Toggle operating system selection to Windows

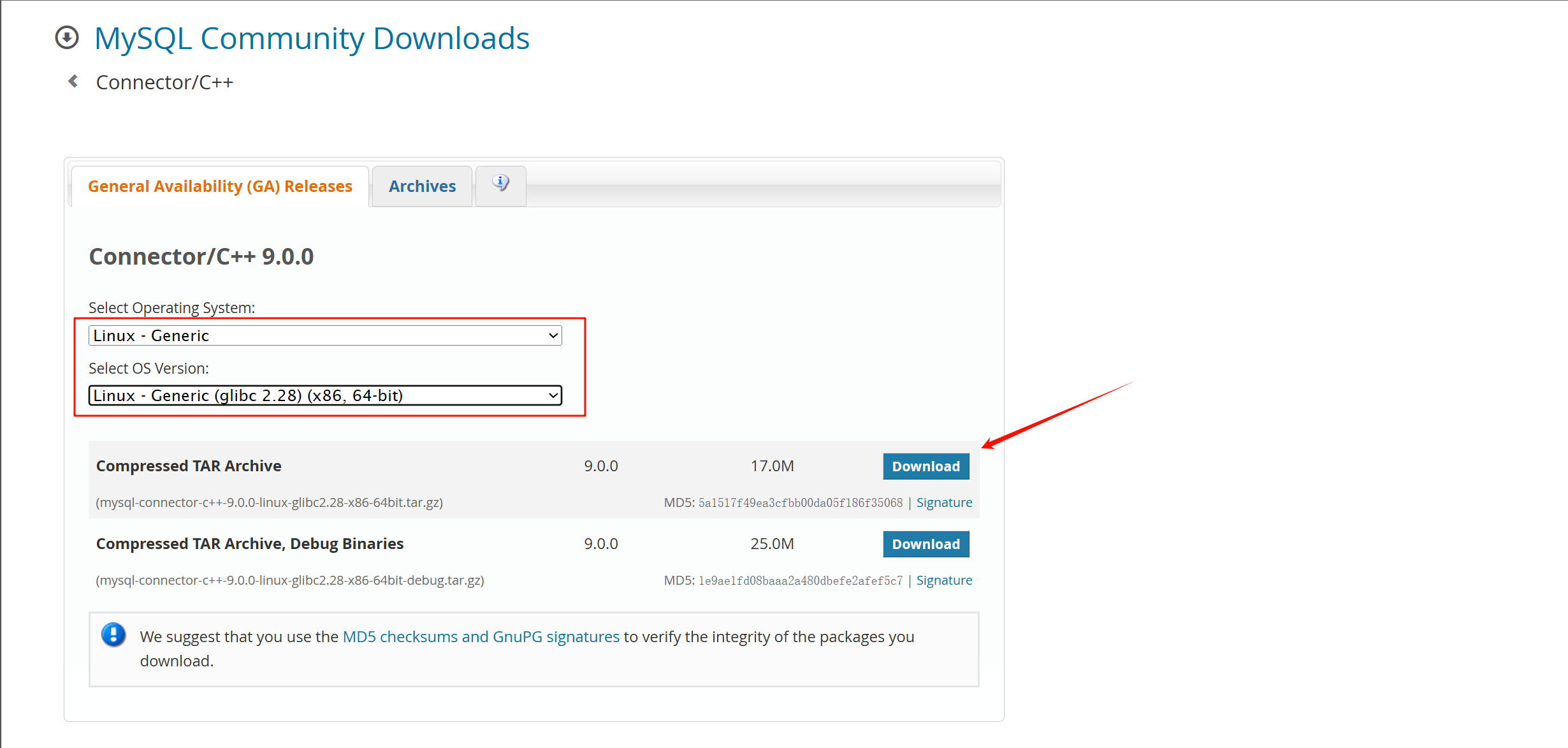[x=325, y=335]
